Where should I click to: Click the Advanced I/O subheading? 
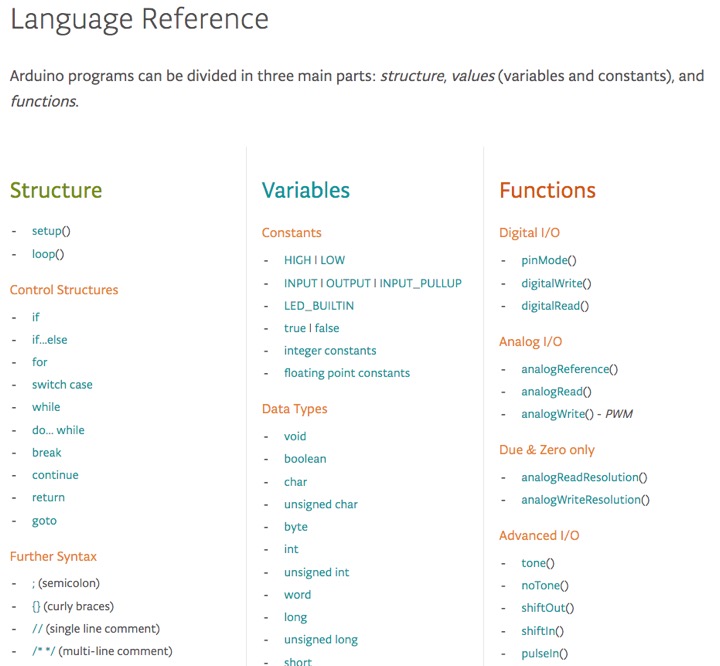[x=539, y=536]
